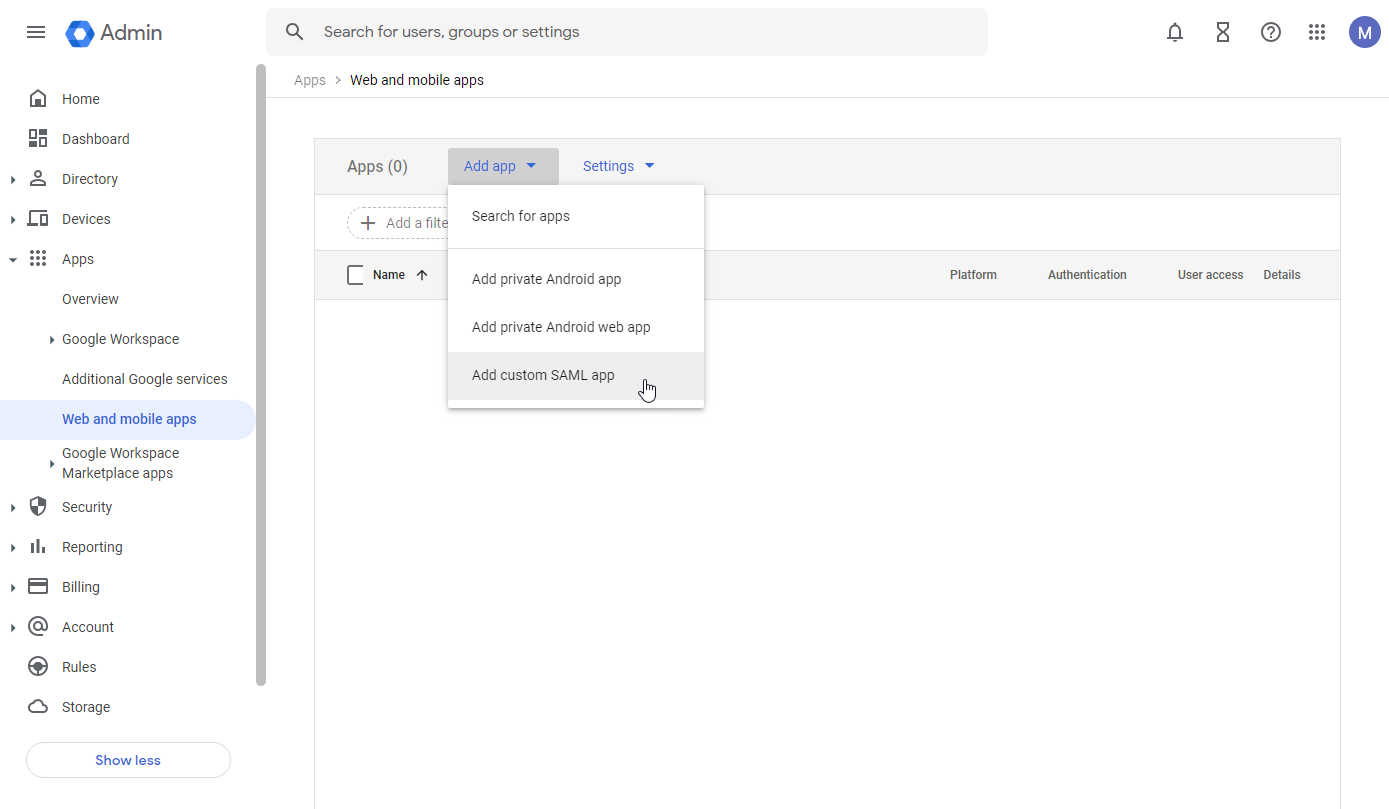Open Additional Google services

click(145, 379)
